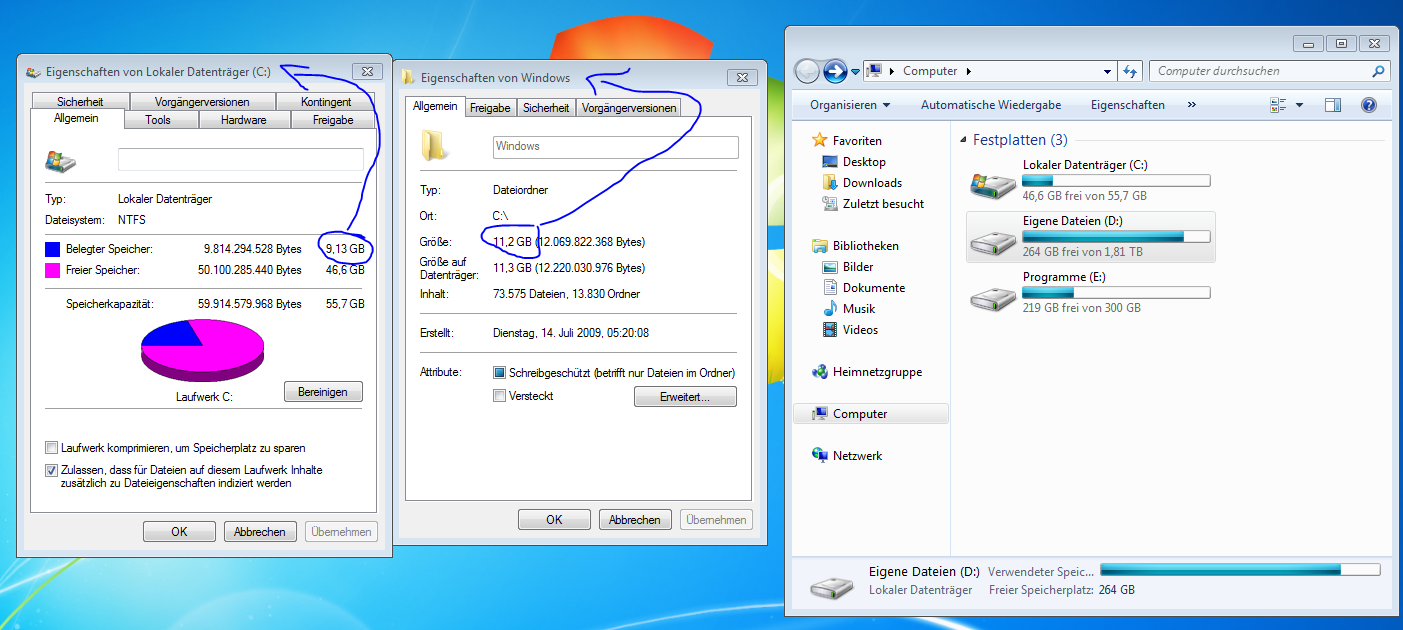Open the recent pages dropdown beside the forward arrow

[856, 72]
